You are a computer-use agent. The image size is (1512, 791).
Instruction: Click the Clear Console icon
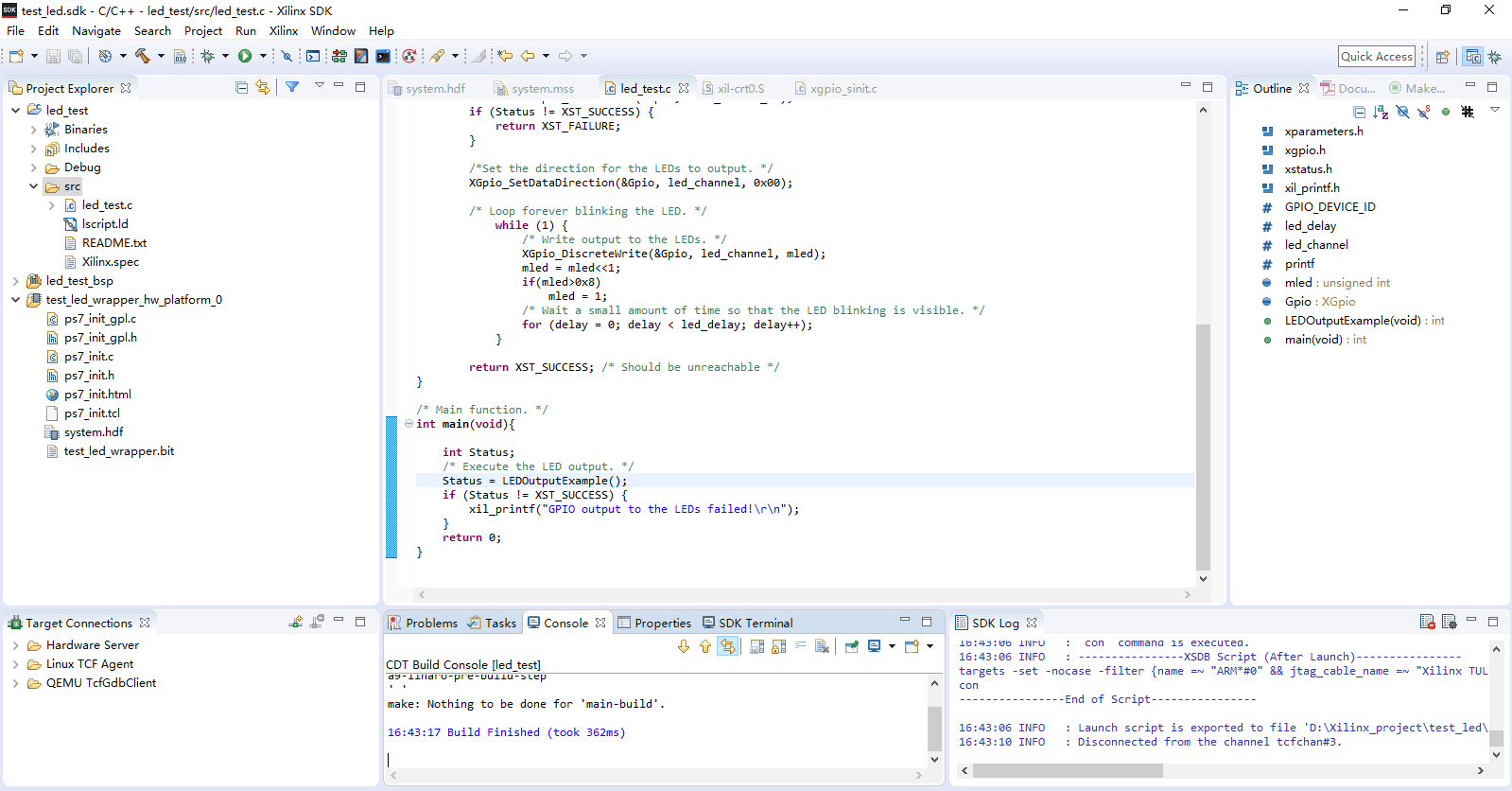pos(823,646)
